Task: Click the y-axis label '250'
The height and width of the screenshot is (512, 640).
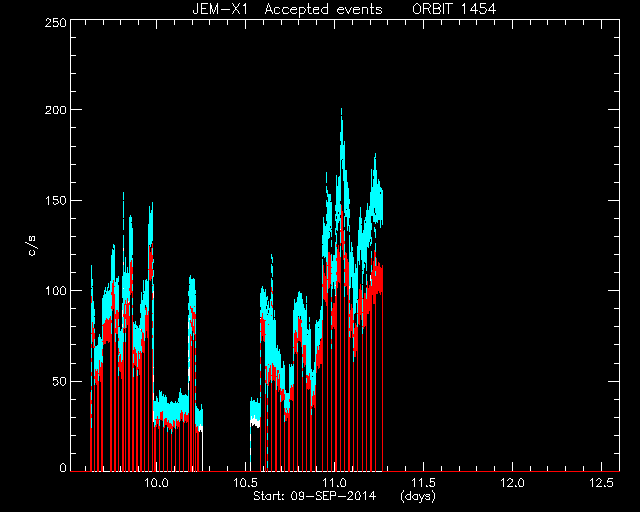Action: point(55,22)
